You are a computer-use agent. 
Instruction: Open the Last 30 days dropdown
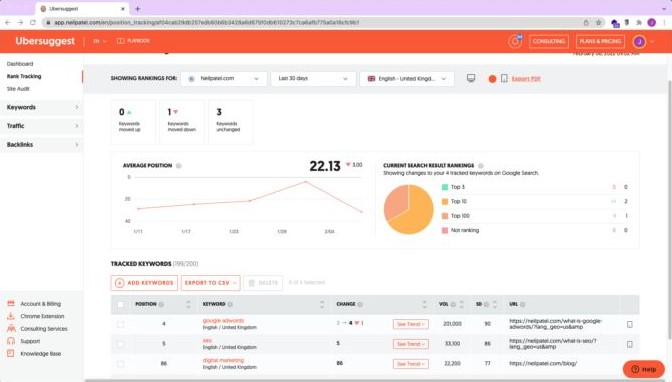(x=313, y=79)
